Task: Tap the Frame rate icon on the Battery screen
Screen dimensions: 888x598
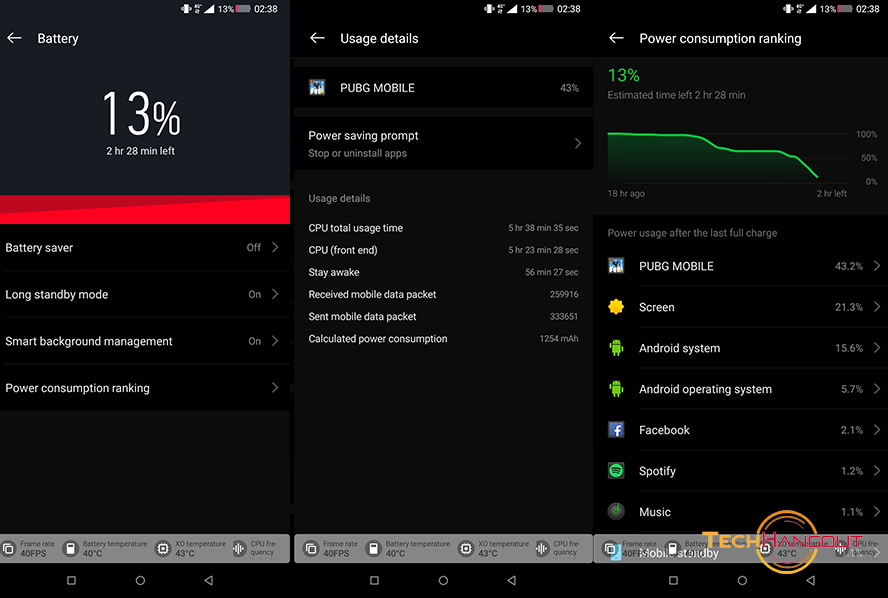Action: tap(8, 548)
